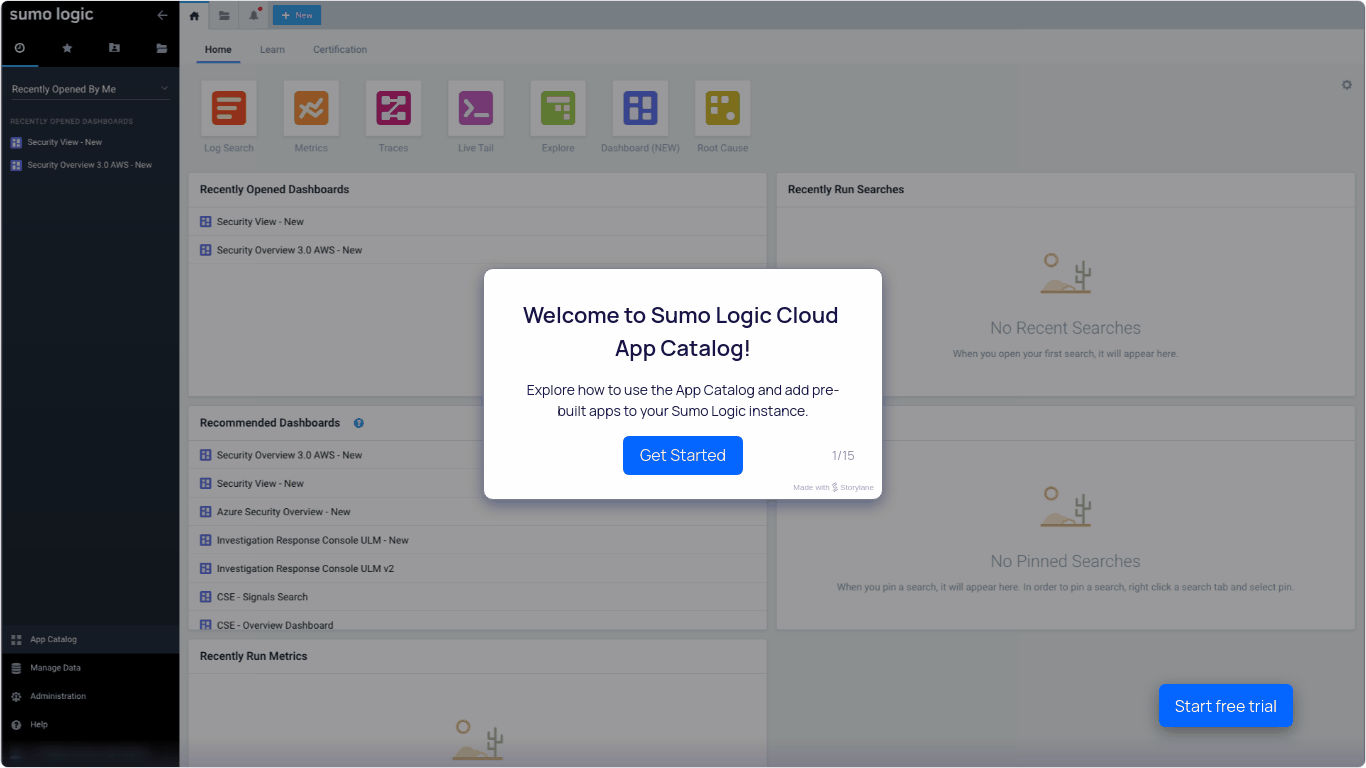Click the dashboard icon beside CSE - Signals Search
Screen dimensions: 1366x768
click(205, 597)
